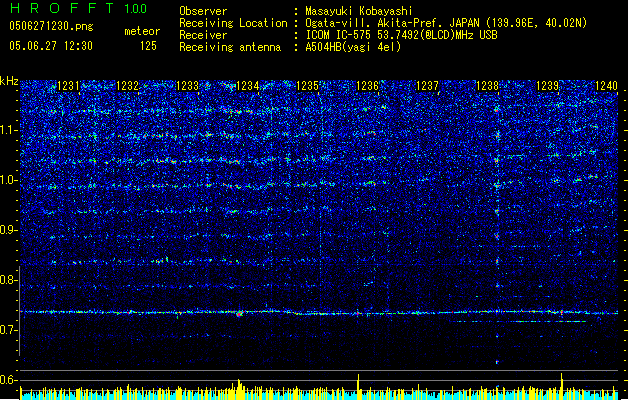This screenshot has height=400, width=629.
Task: Click the meteor label
Action: click(142, 31)
